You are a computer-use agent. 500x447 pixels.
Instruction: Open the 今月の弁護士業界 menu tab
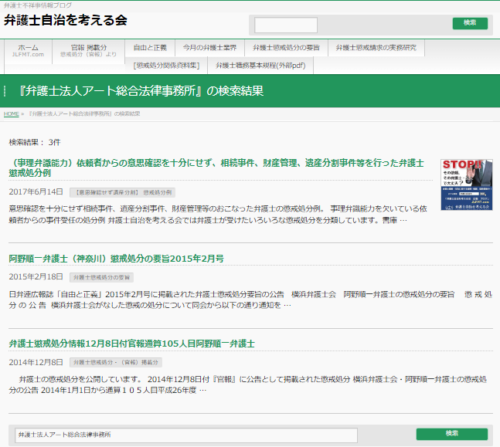[x=210, y=48]
